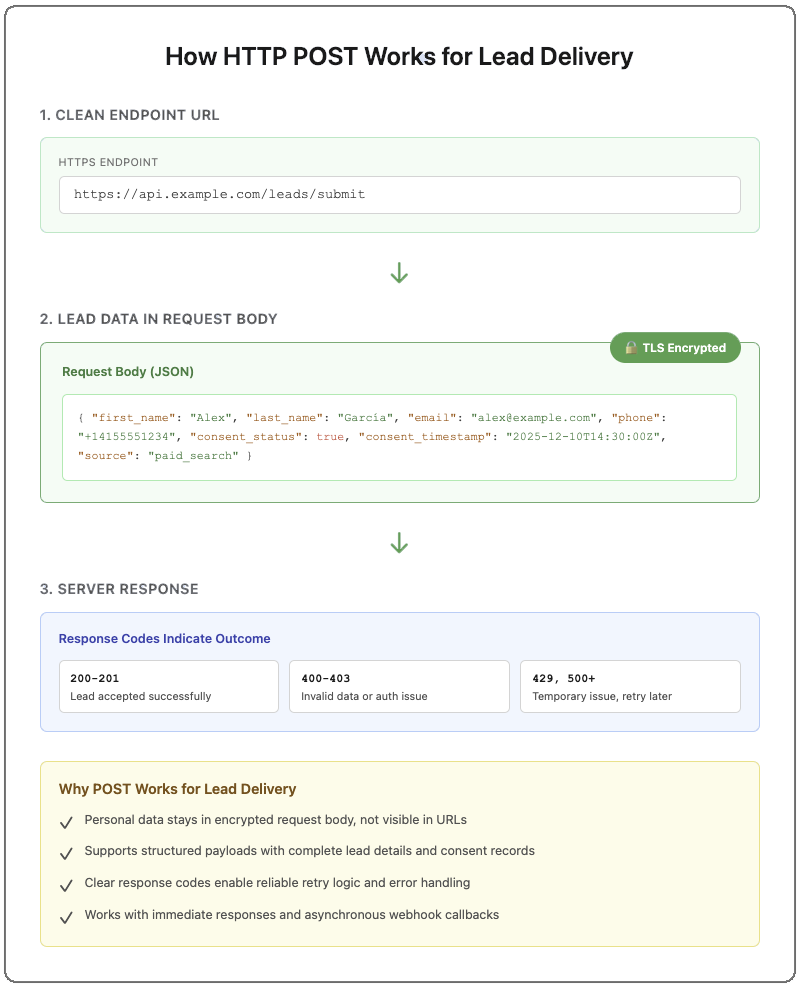Click the down arrow below the endpoint URL section
Viewport: 800px width, 987px height.
pyautogui.click(x=399, y=273)
